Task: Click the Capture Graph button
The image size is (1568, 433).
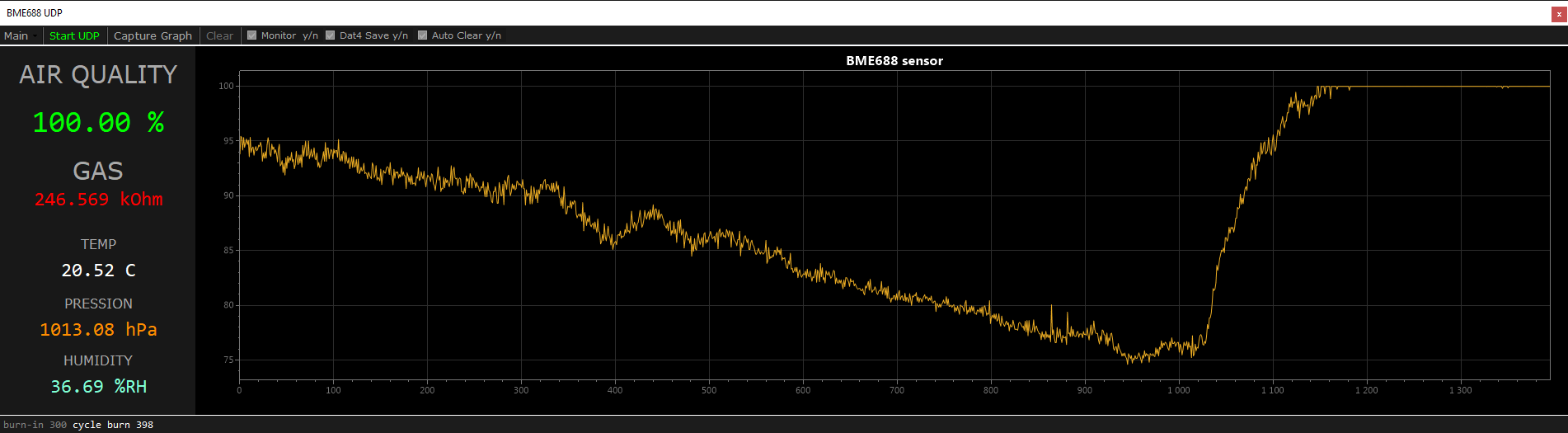Action: 153,35
